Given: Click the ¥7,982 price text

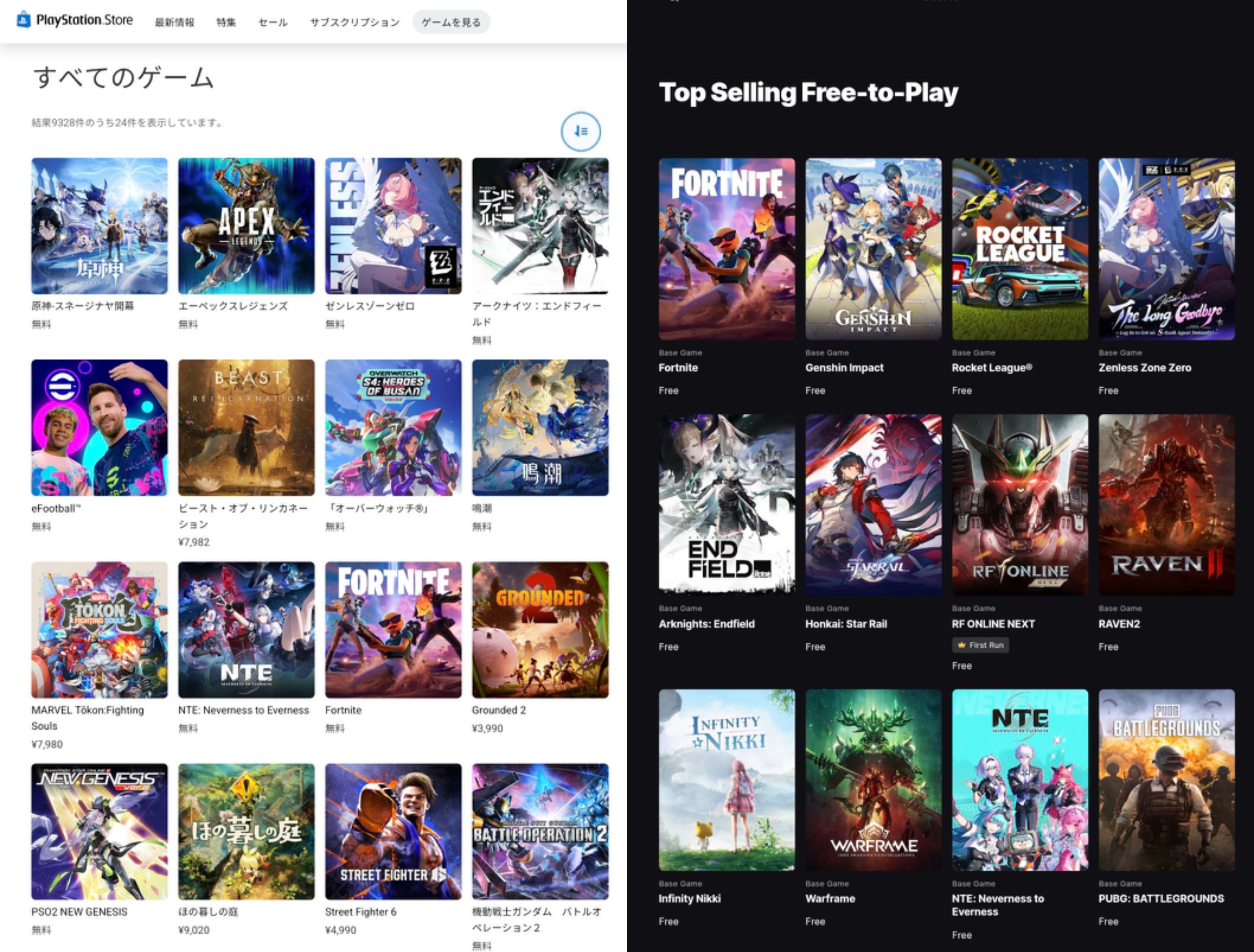Looking at the screenshot, I should 194,542.
